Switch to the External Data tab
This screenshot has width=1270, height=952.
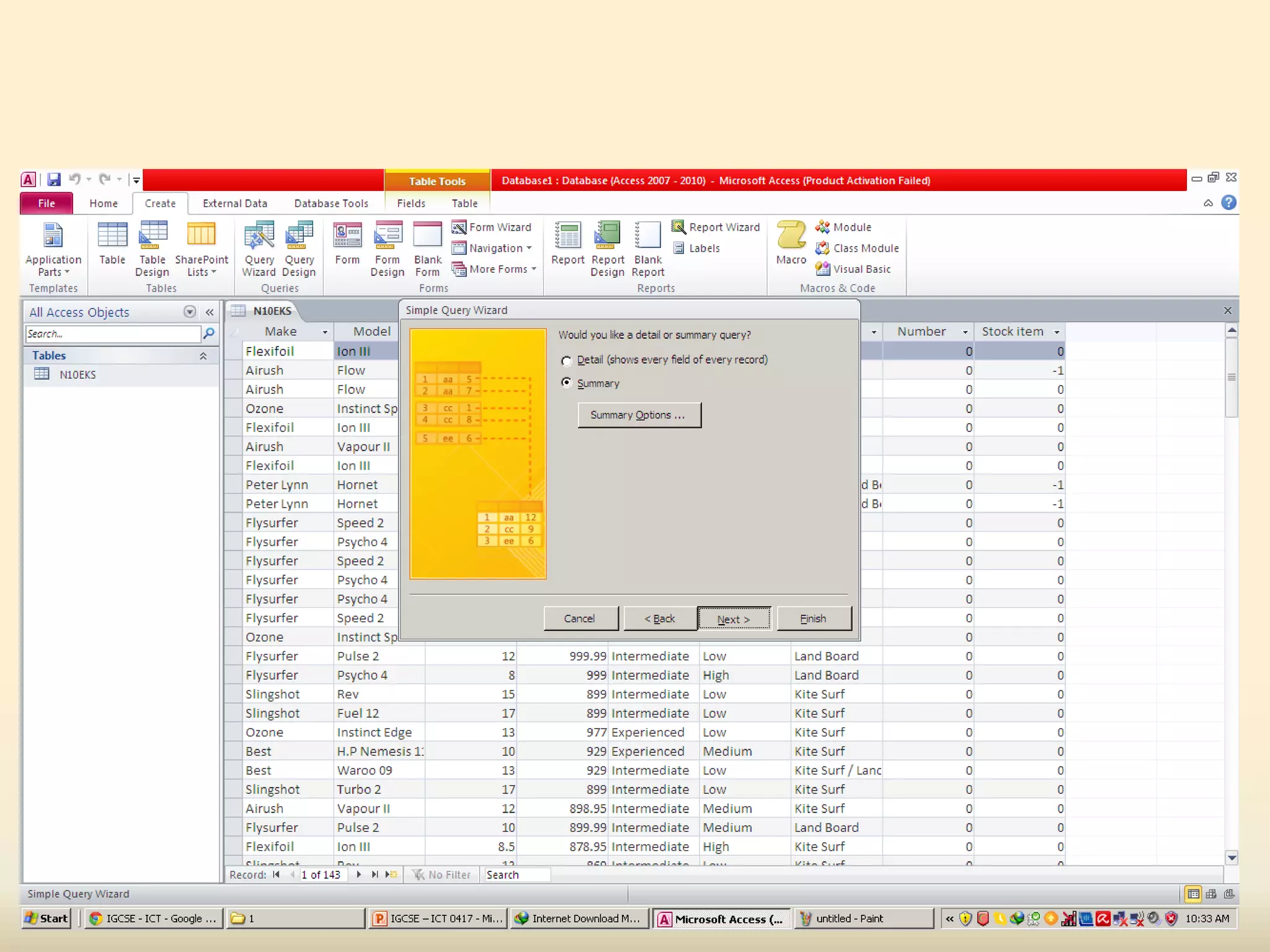(x=234, y=203)
